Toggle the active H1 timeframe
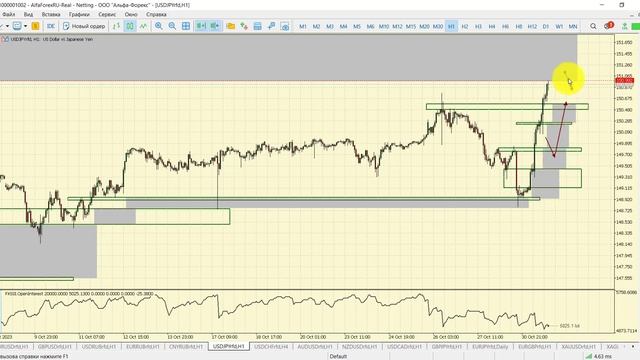 click(x=451, y=26)
